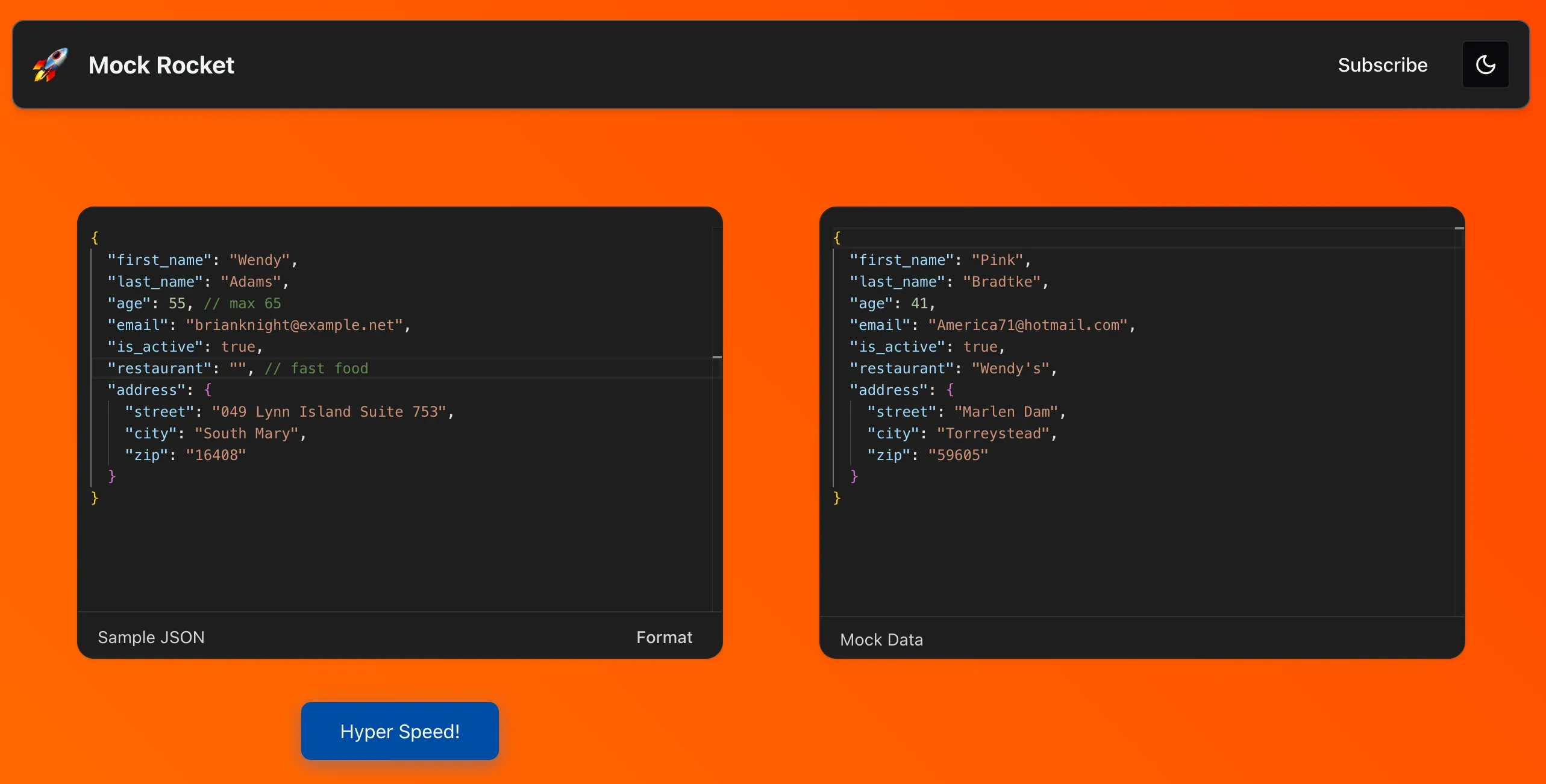Screen dimensions: 1546x784
Task: Click the Format button
Action: coord(664,637)
